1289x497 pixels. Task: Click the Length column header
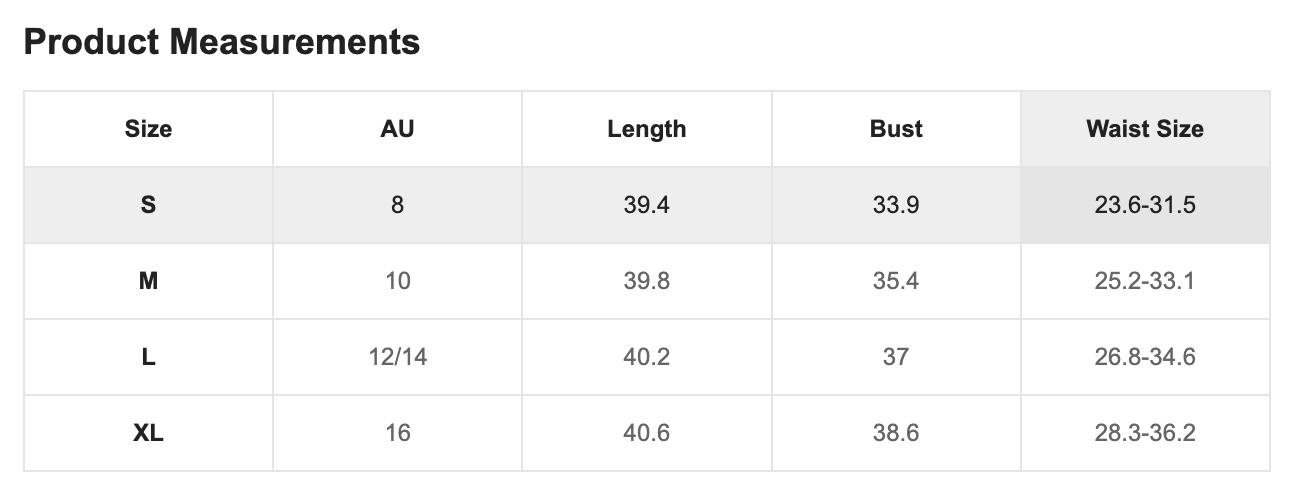coord(646,129)
